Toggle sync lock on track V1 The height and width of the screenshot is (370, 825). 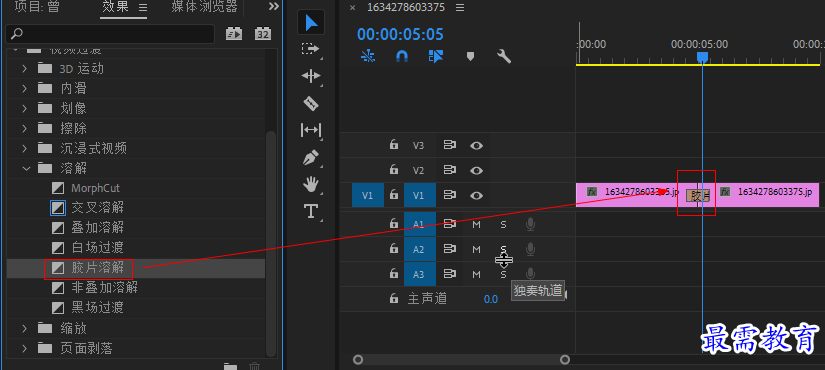[449, 195]
